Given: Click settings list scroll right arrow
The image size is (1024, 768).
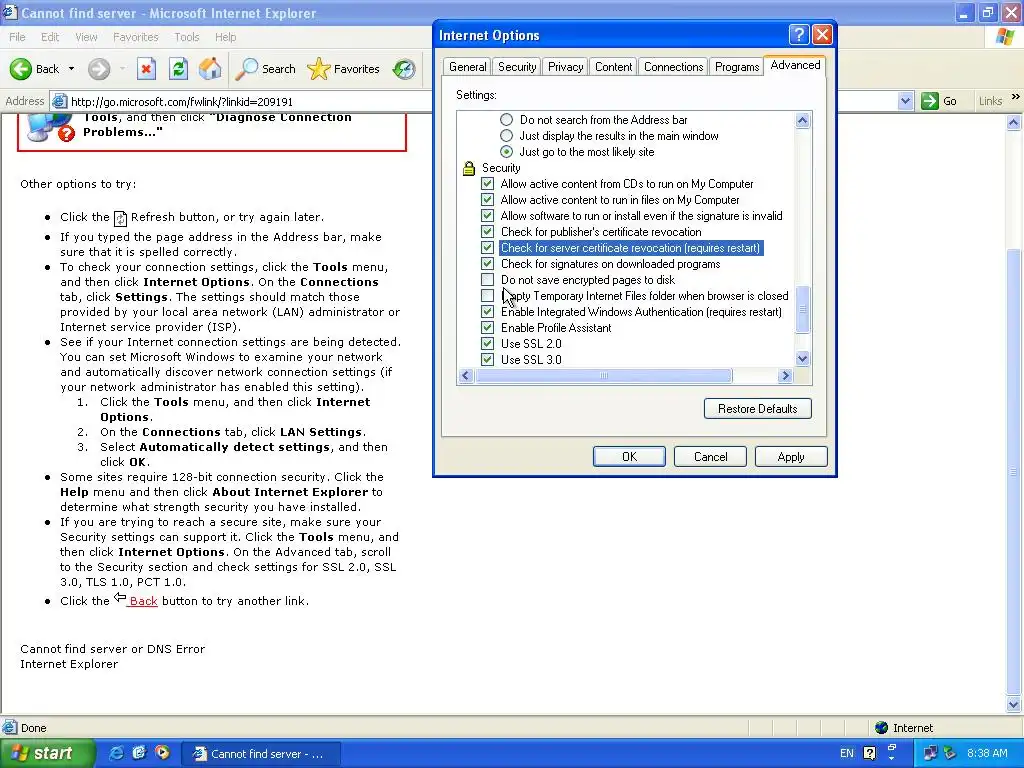Looking at the screenshot, I should click(786, 376).
